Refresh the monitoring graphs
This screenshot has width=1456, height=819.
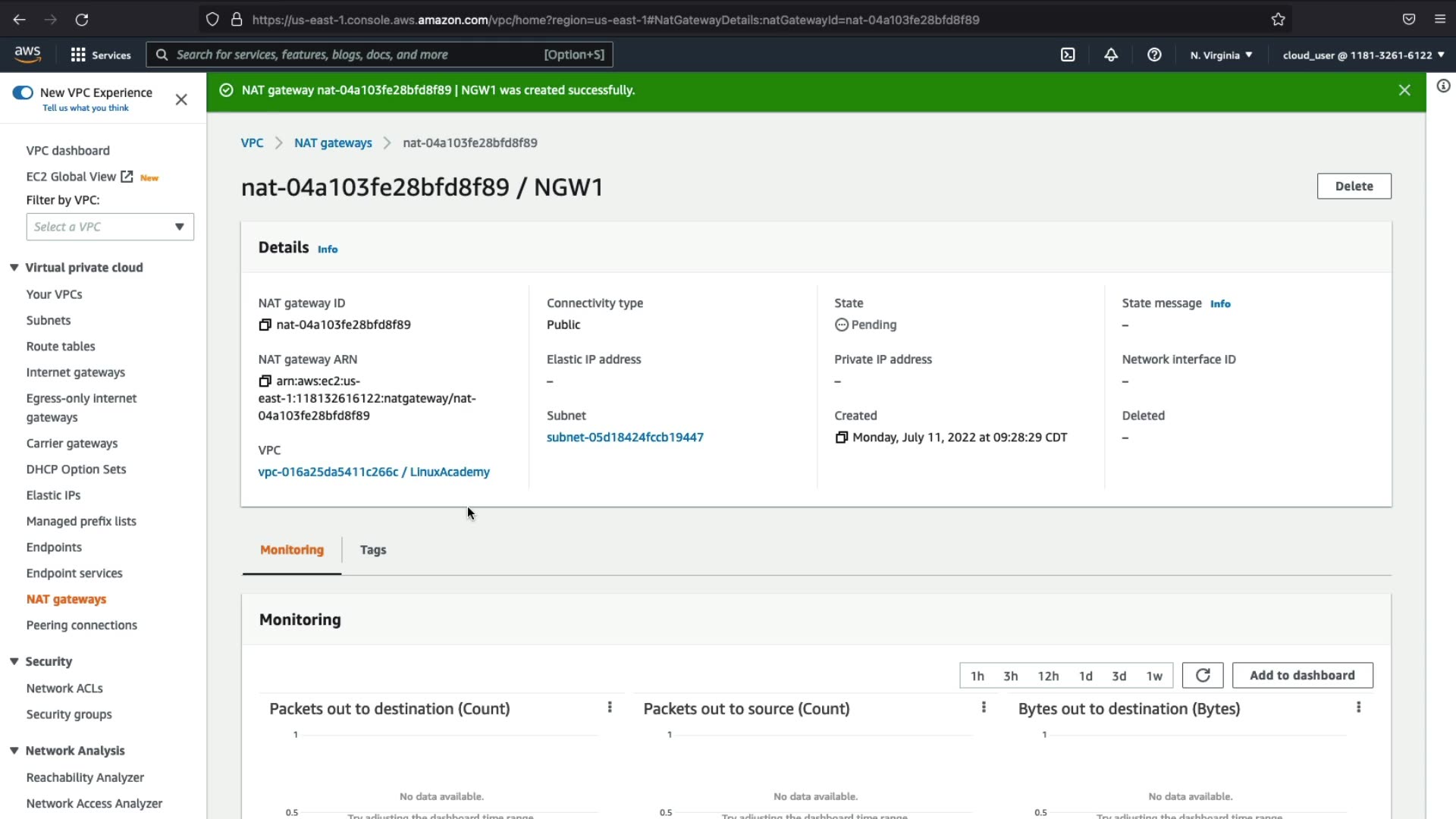tap(1202, 675)
